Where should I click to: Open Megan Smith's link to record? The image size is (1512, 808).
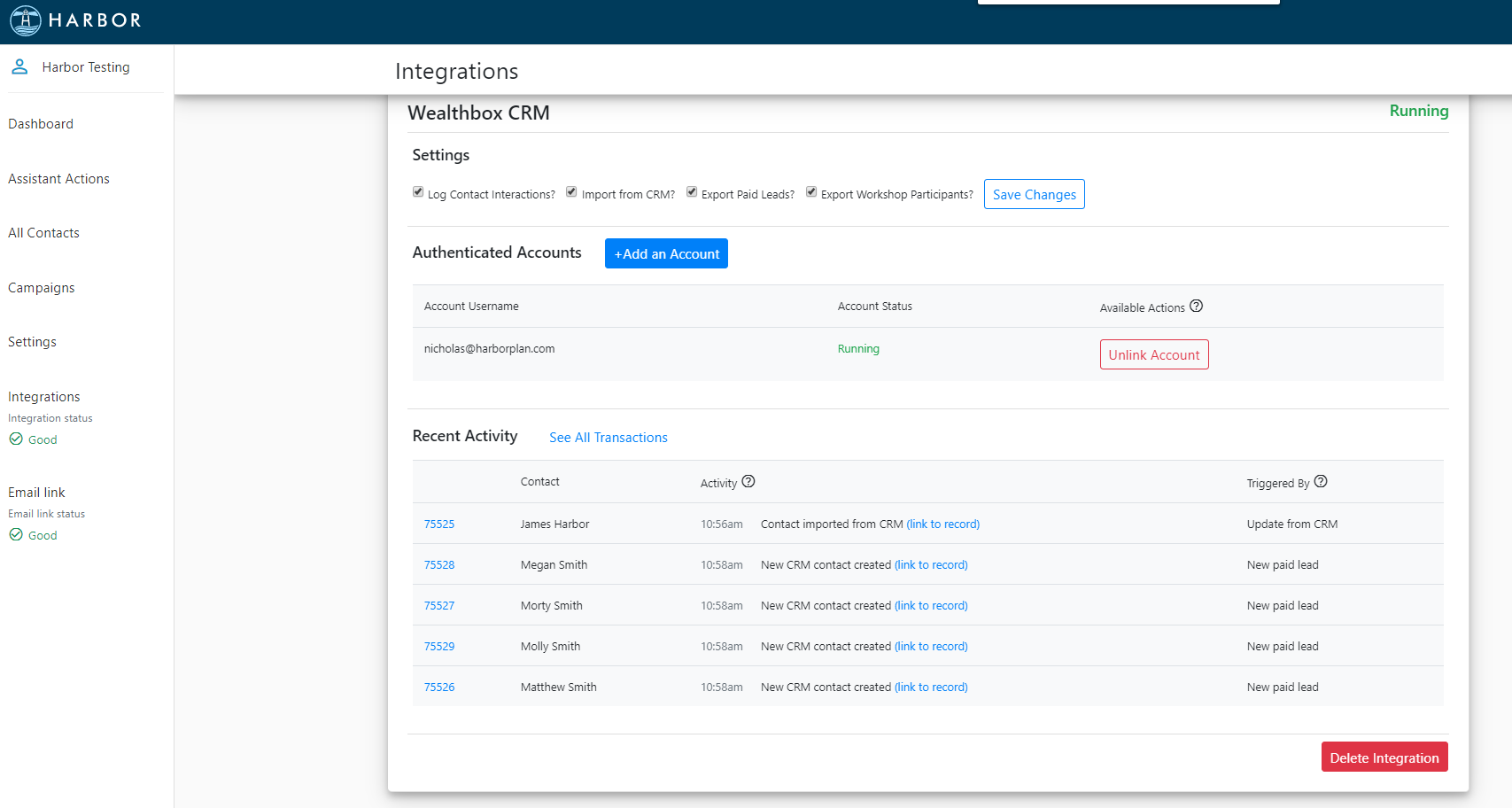(x=931, y=565)
